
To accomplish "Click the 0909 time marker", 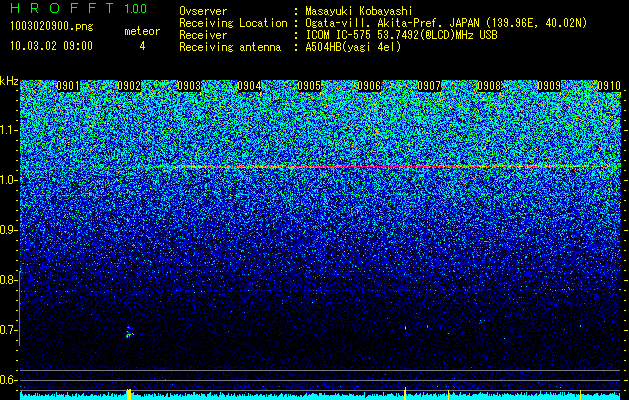I will pyautogui.click(x=549, y=86).
